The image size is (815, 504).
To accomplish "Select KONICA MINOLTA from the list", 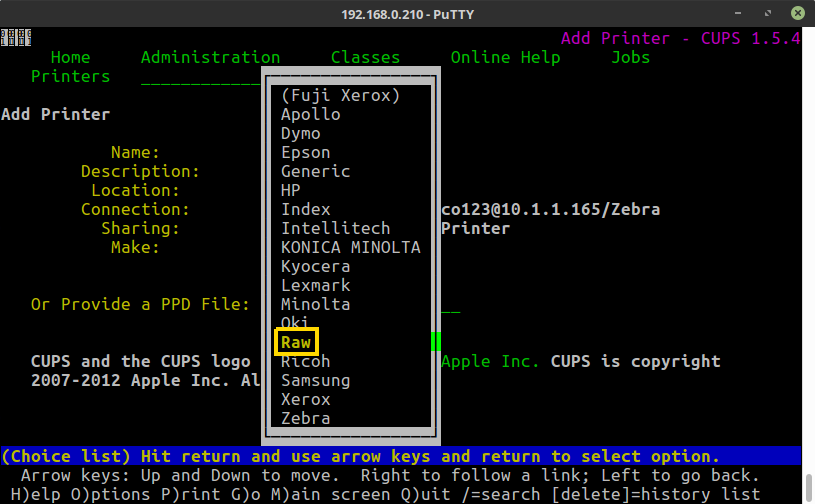I will tap(350, 247).
